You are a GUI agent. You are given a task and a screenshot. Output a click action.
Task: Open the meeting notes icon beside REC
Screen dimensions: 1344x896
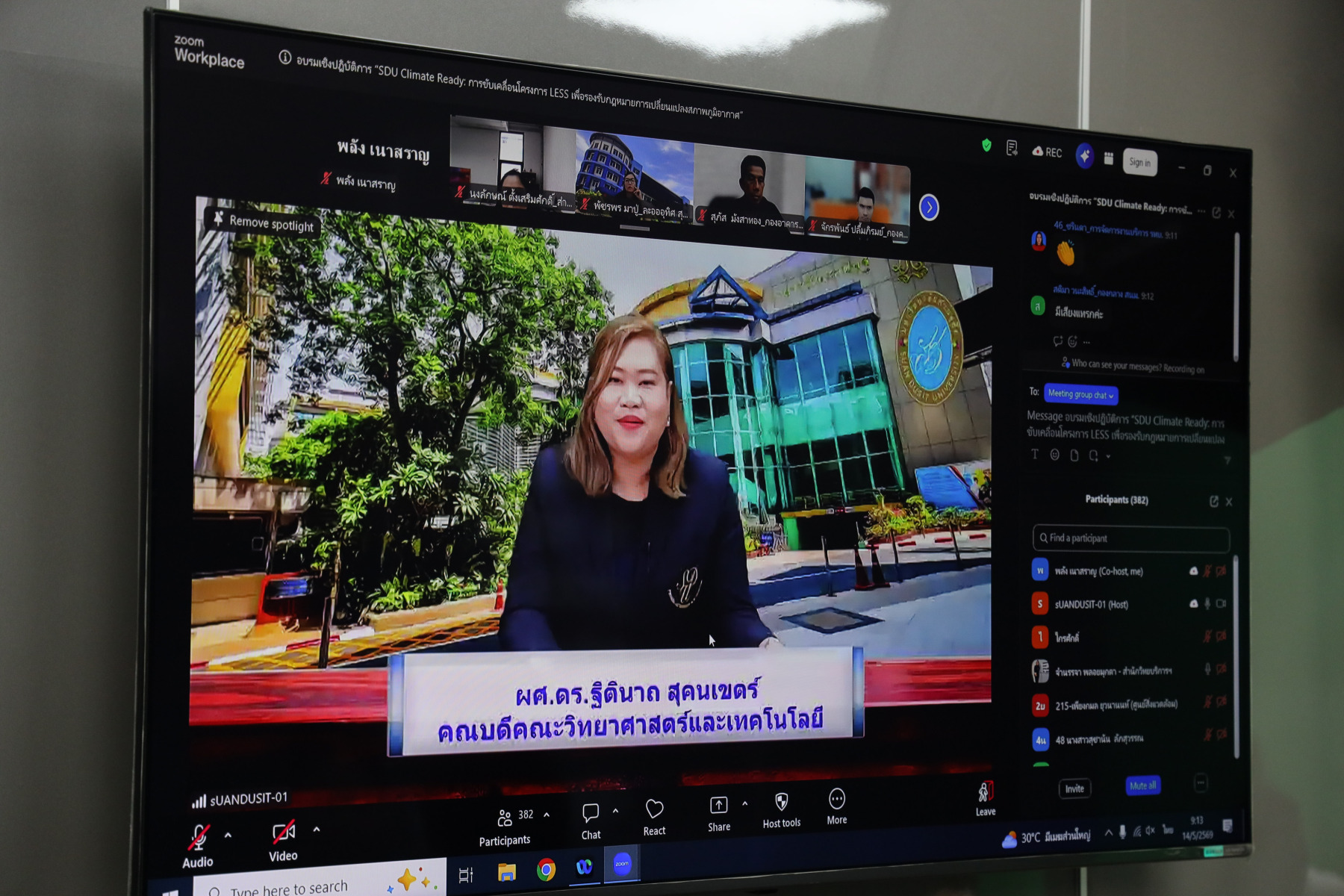pyautogui.click(x=1012, y=149)
